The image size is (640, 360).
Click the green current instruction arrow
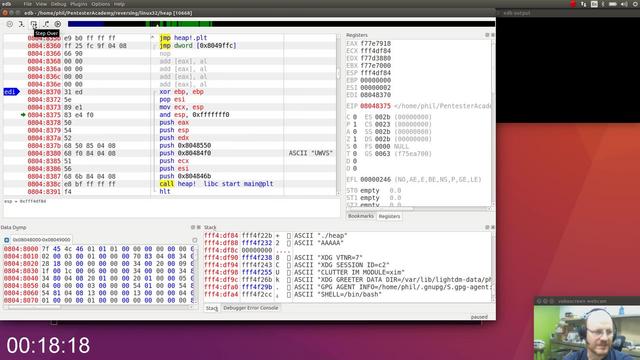(23, 115)
